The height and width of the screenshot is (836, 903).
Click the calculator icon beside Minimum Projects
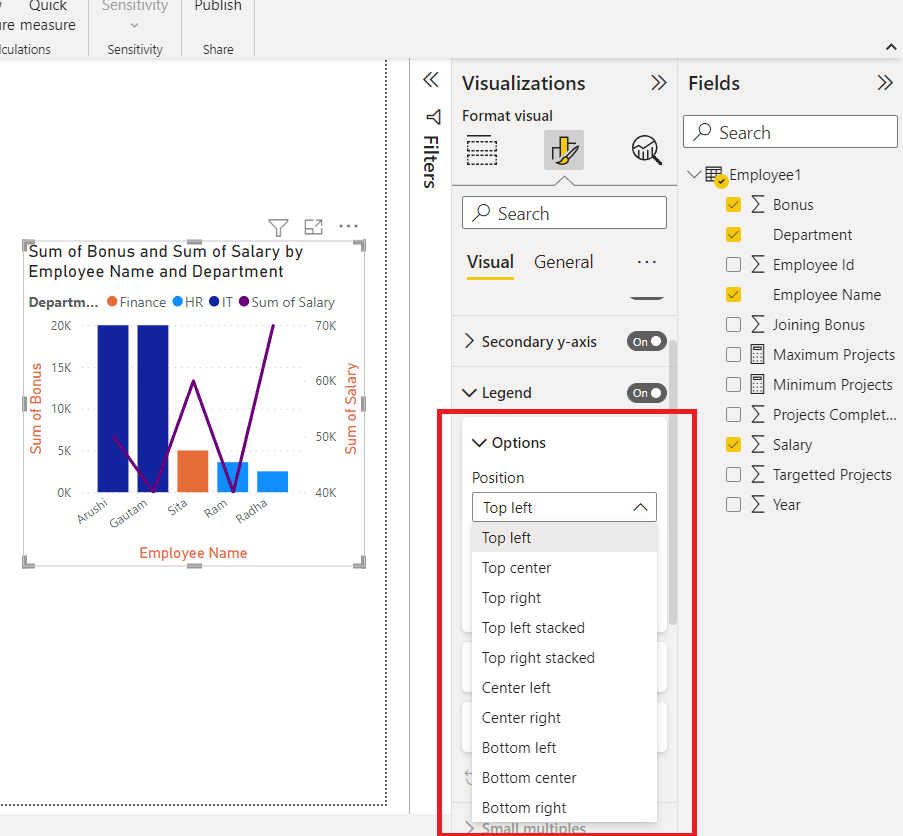757,384
